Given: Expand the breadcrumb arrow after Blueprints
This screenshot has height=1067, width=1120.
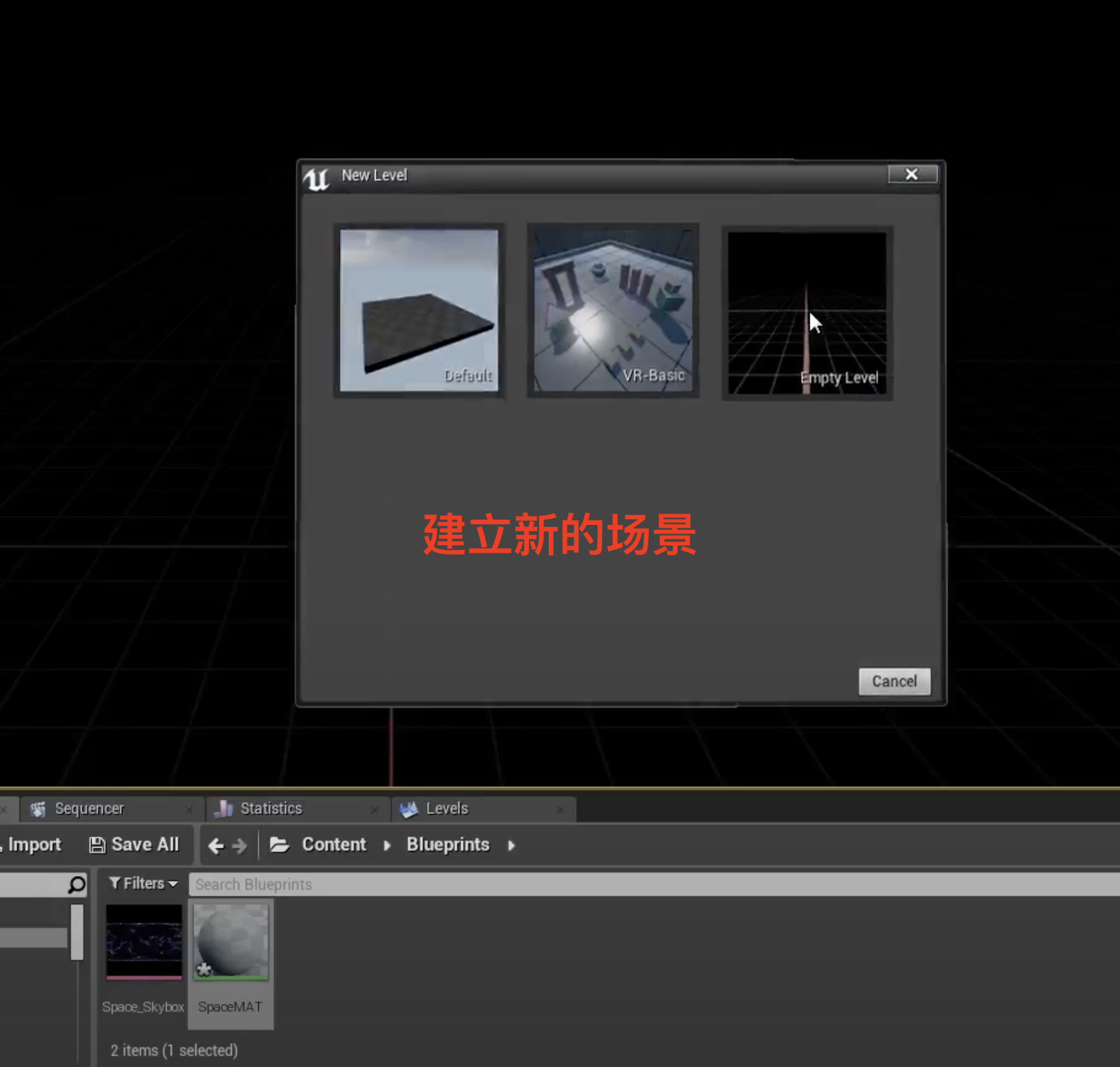Looking at the screenshot, I should [511, 845].
